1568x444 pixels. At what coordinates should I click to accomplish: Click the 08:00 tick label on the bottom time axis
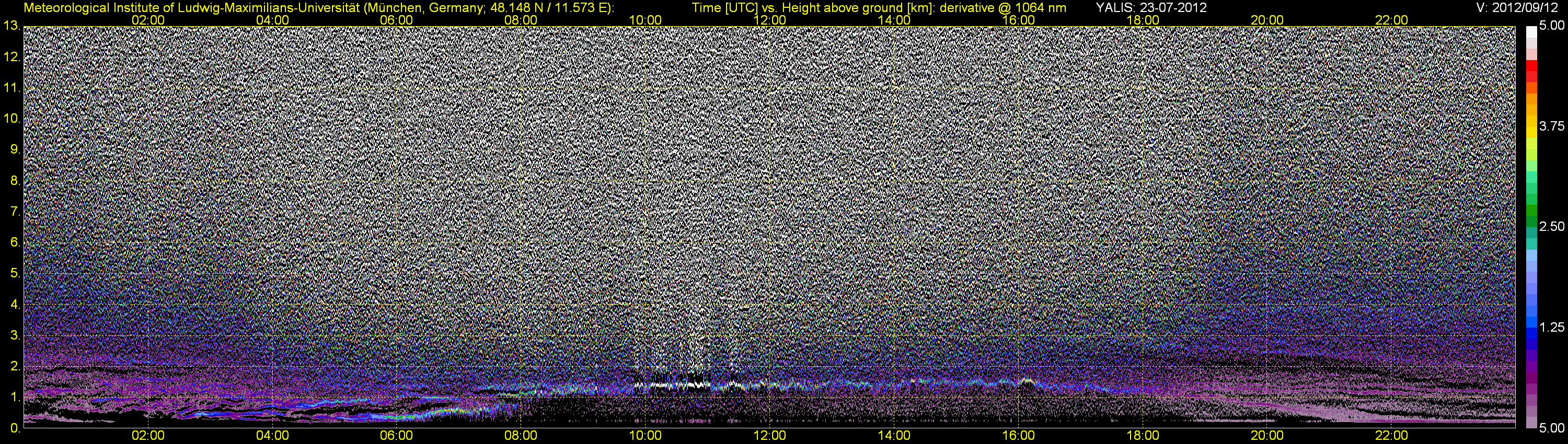tap(521, 436)
